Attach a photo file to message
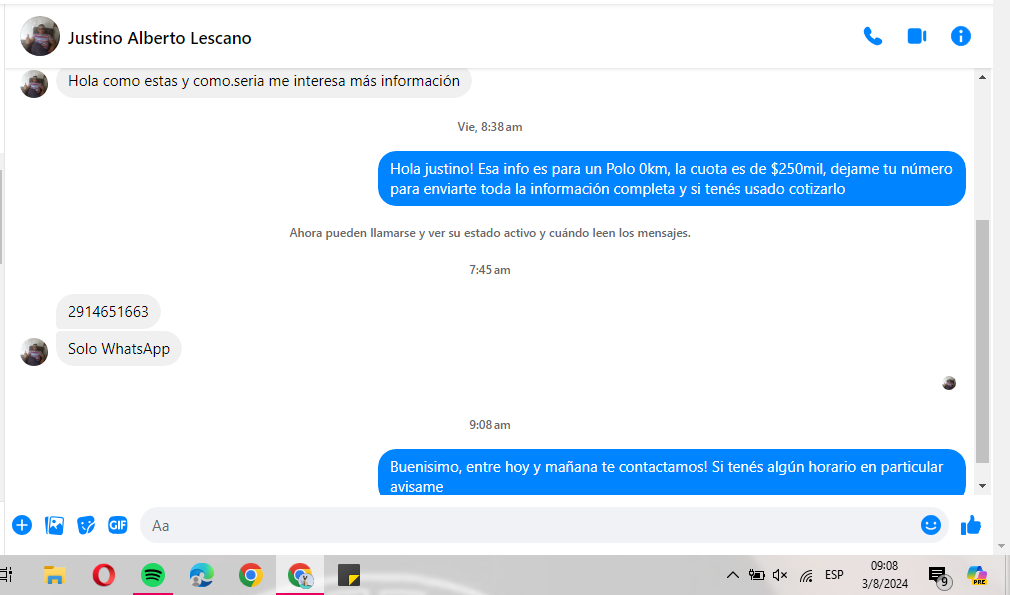The height and width of the screenshot is (595, 1010). [x=54, y=525]
